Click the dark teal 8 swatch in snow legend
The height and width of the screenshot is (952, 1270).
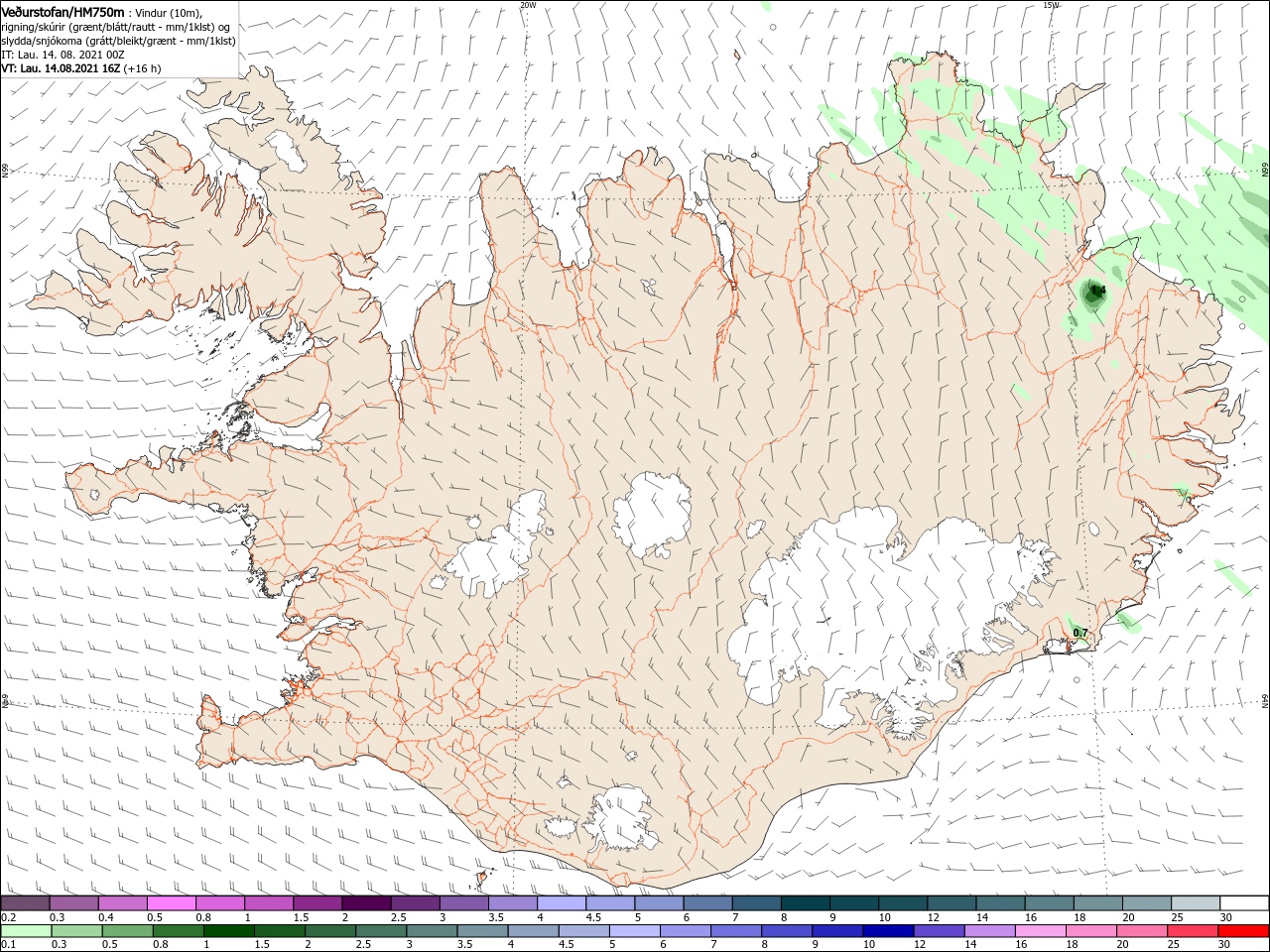(806, 903)
